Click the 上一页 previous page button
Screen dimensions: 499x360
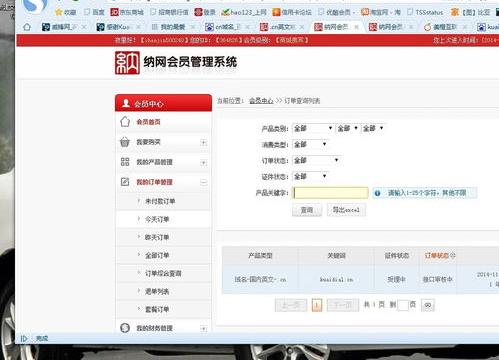[291, 305]
